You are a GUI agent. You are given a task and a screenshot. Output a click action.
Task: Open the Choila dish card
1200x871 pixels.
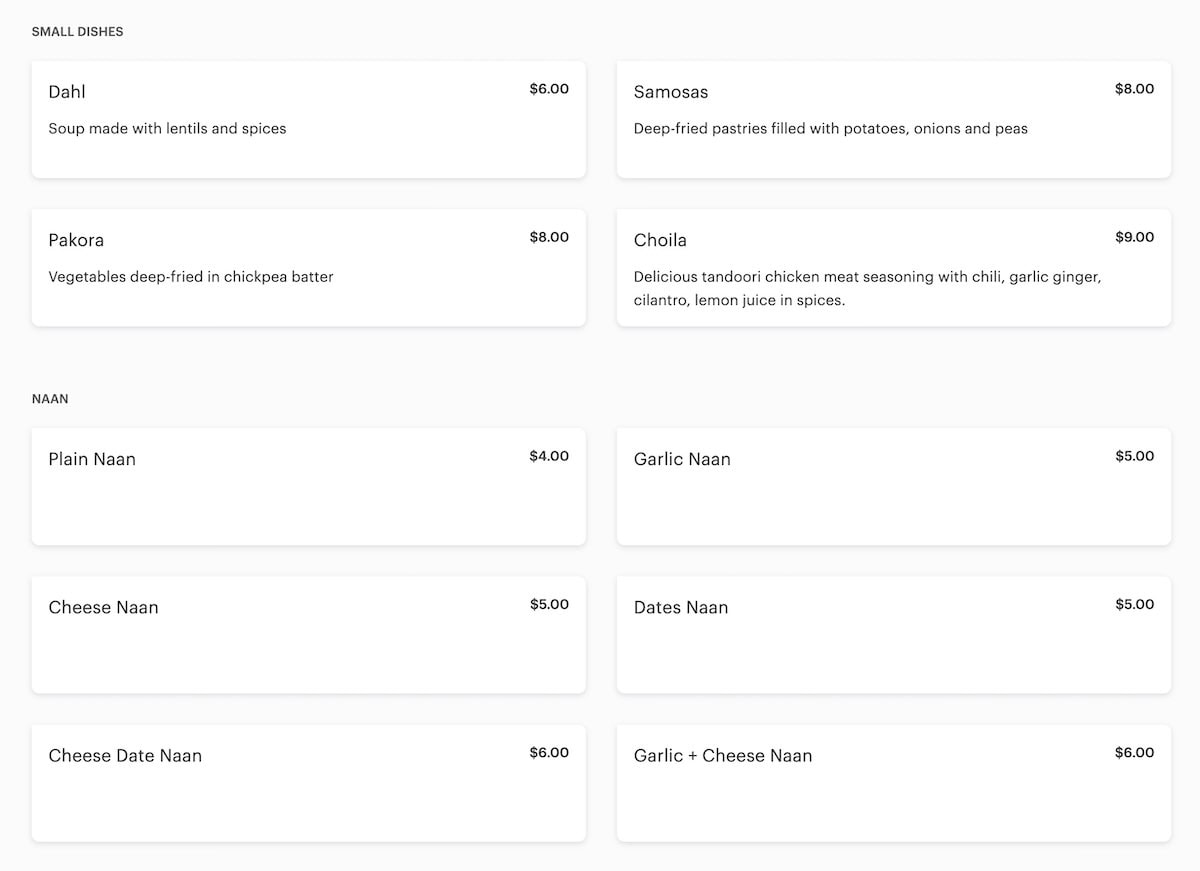point(893,267)
